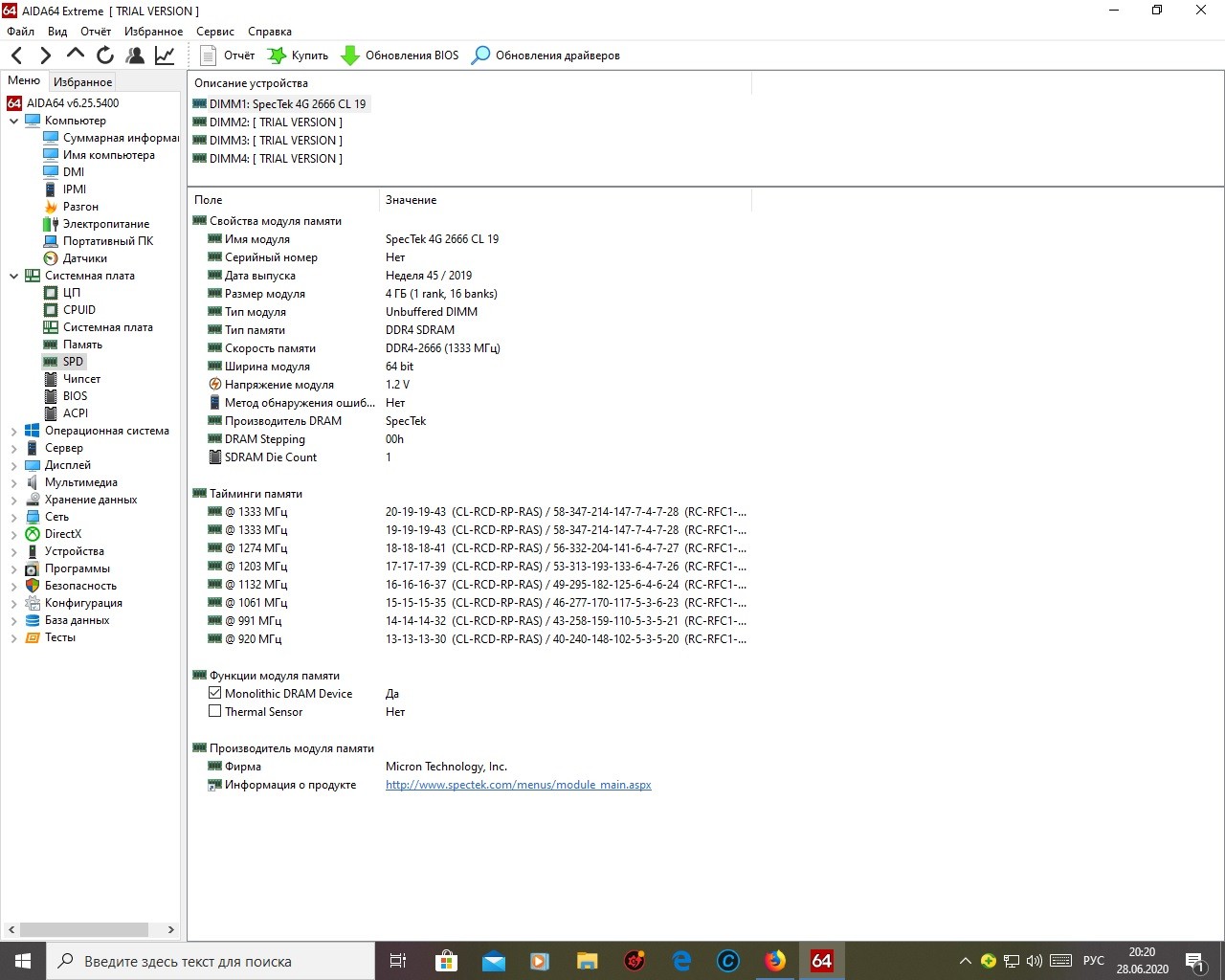Click the Купить toolbar button
1225x980 pixels.
tap(298, 56)
